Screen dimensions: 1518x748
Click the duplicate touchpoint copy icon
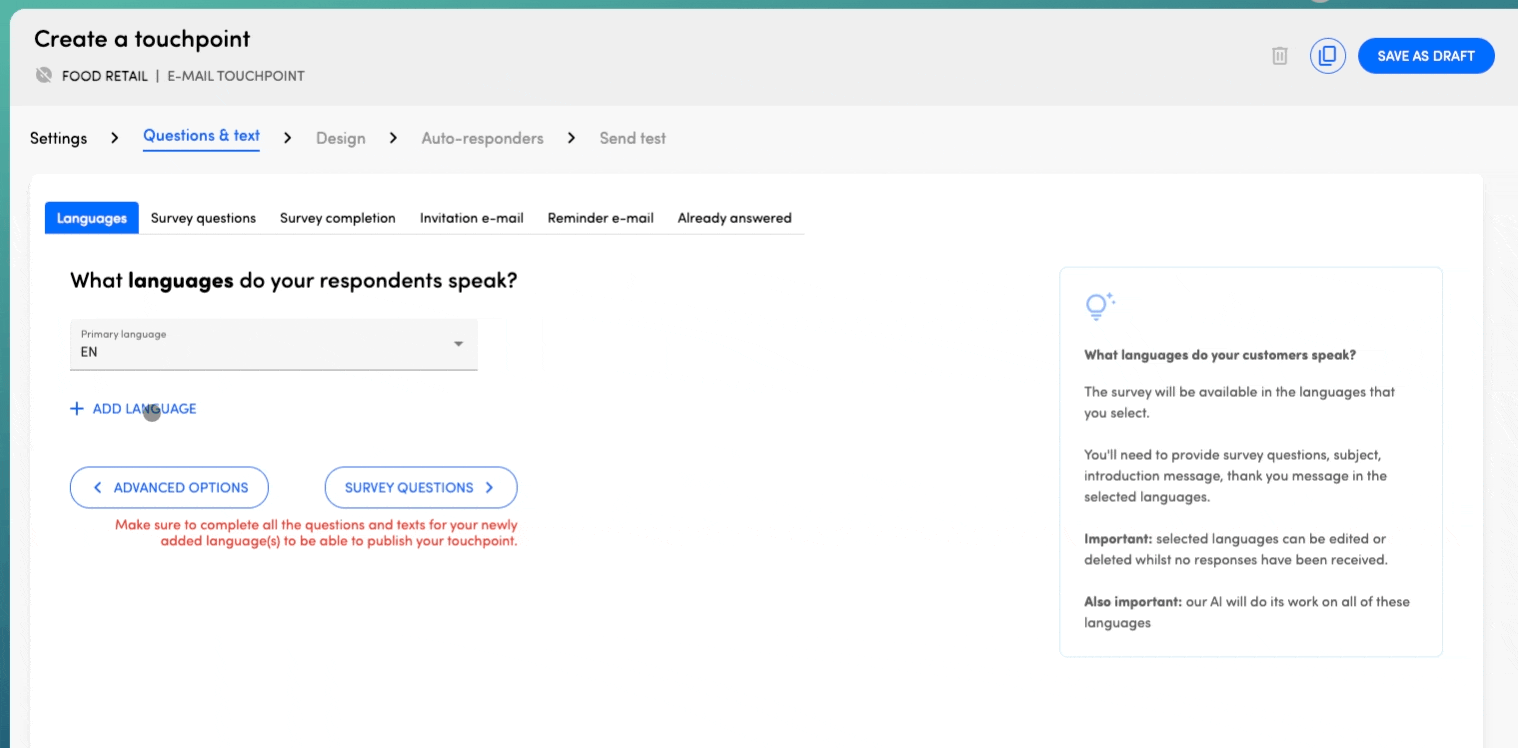(1327, 56)
